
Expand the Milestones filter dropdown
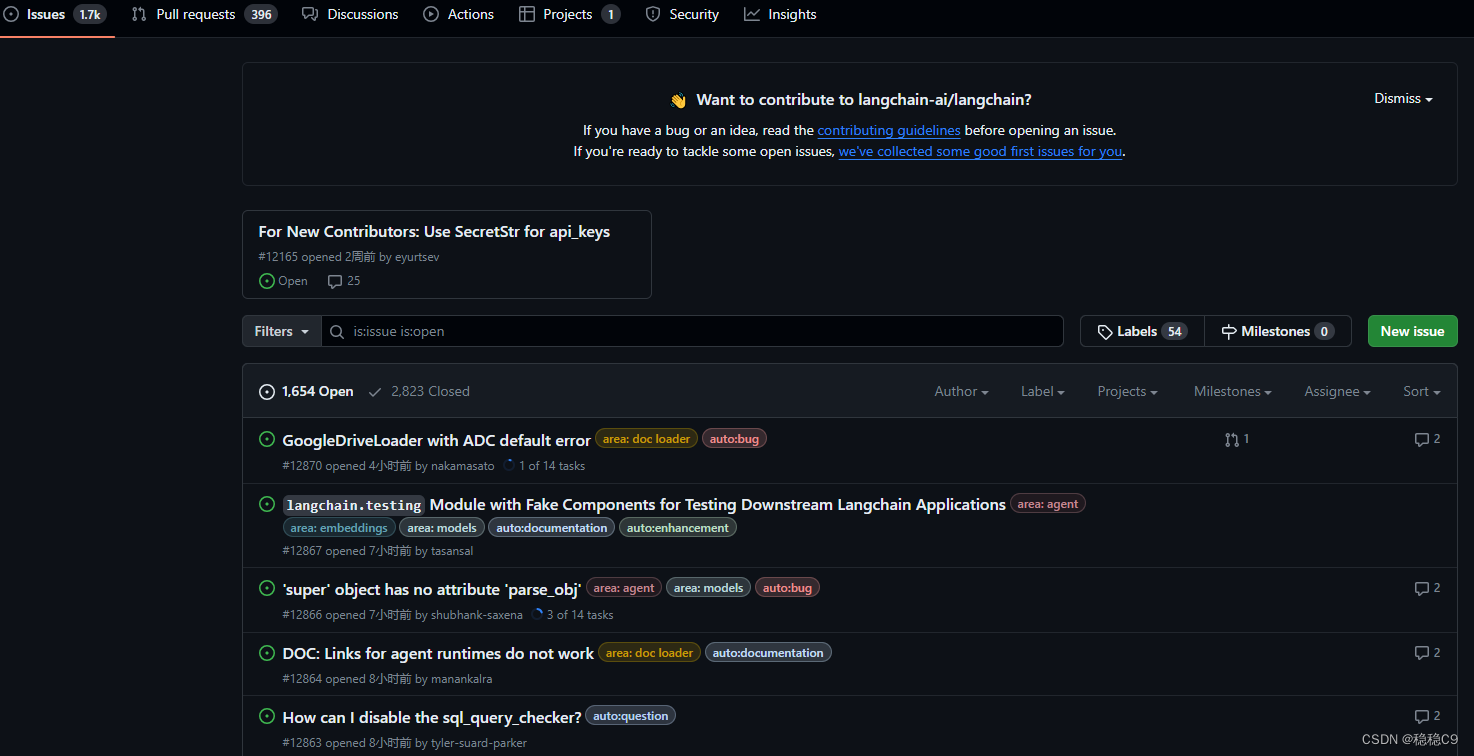[1232, 391]
